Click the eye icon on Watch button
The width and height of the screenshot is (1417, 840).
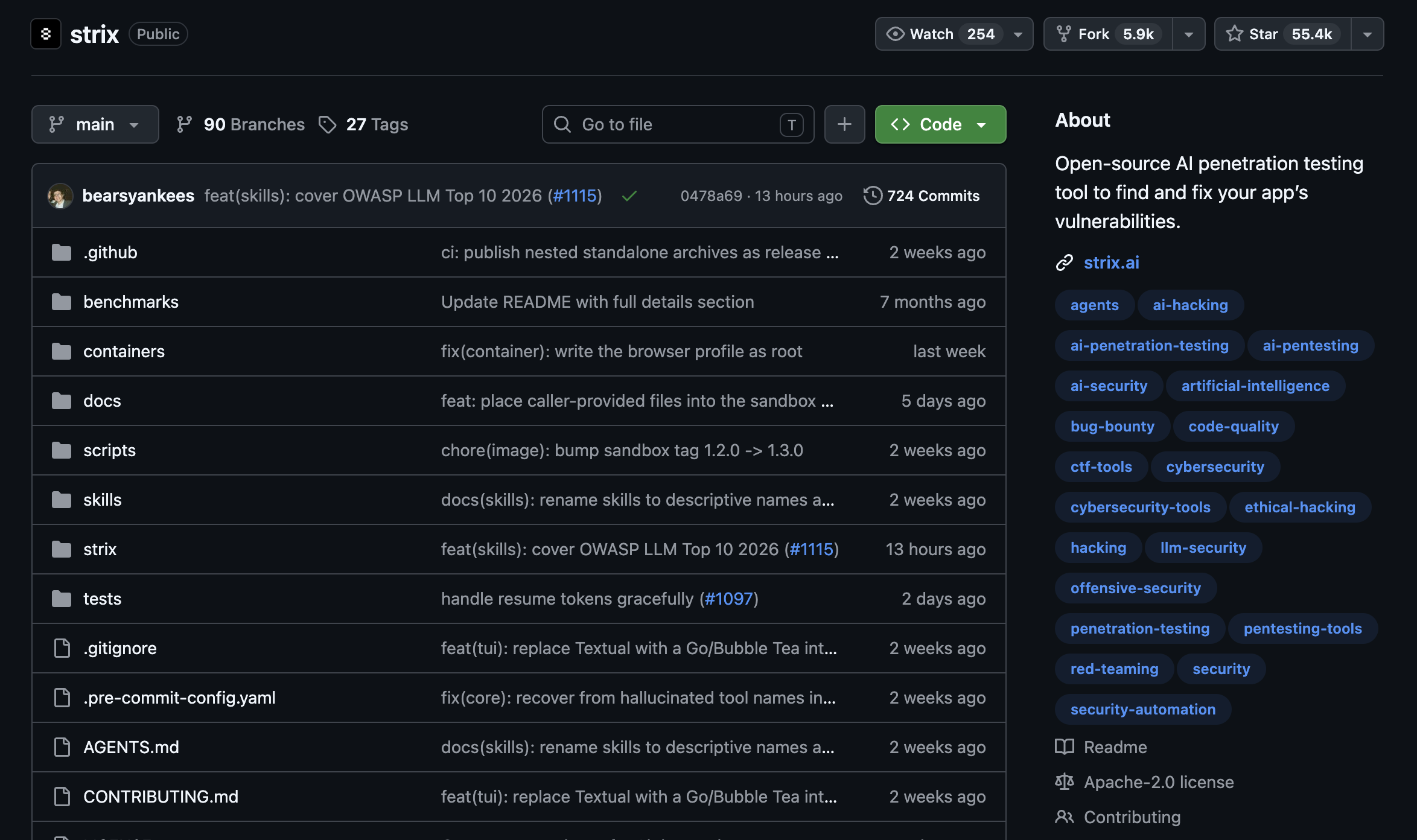click(x=895, y=34)
